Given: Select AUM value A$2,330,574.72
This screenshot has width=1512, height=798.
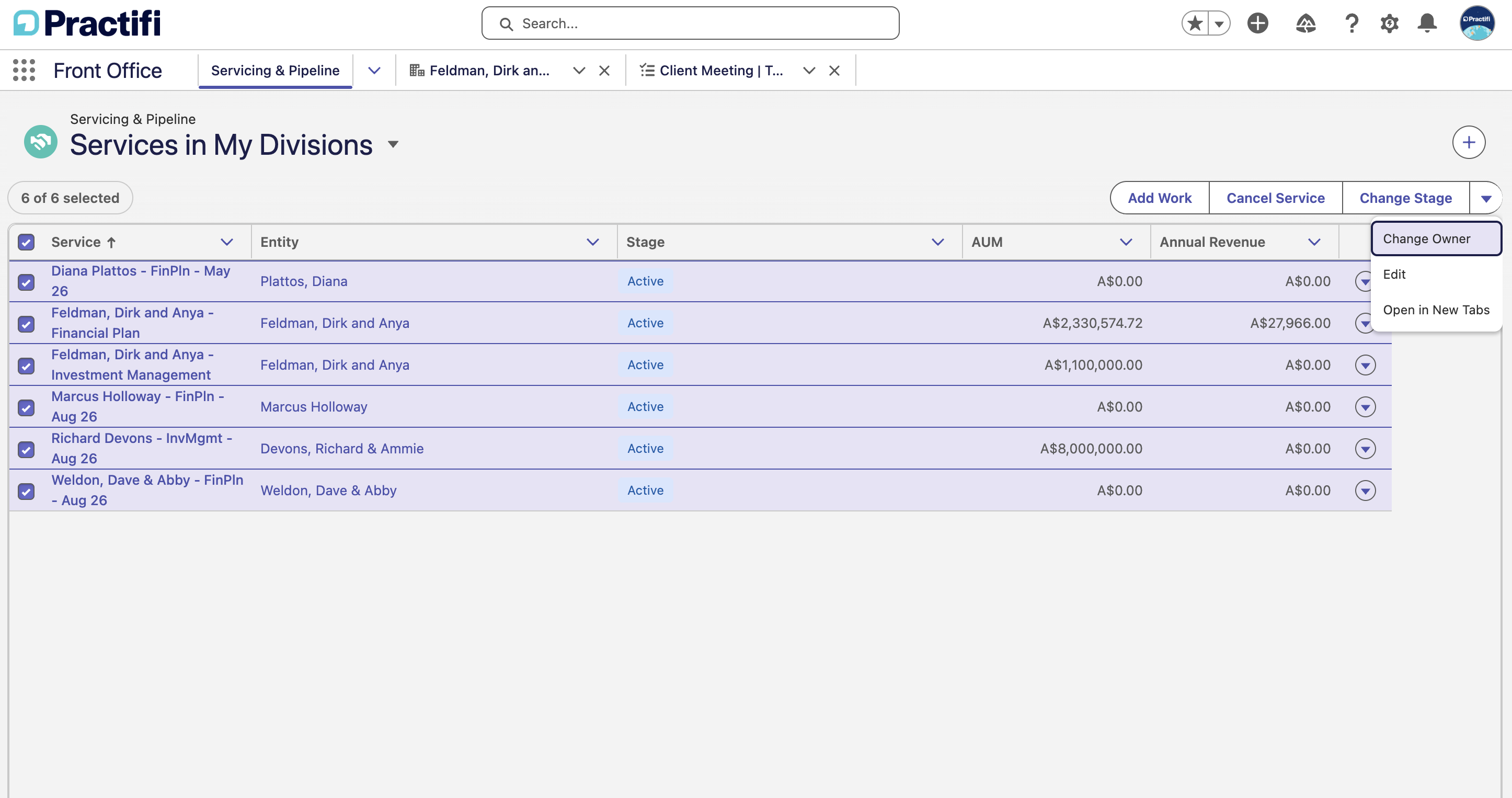Looking at the screenshot, I should (1092, 323).
